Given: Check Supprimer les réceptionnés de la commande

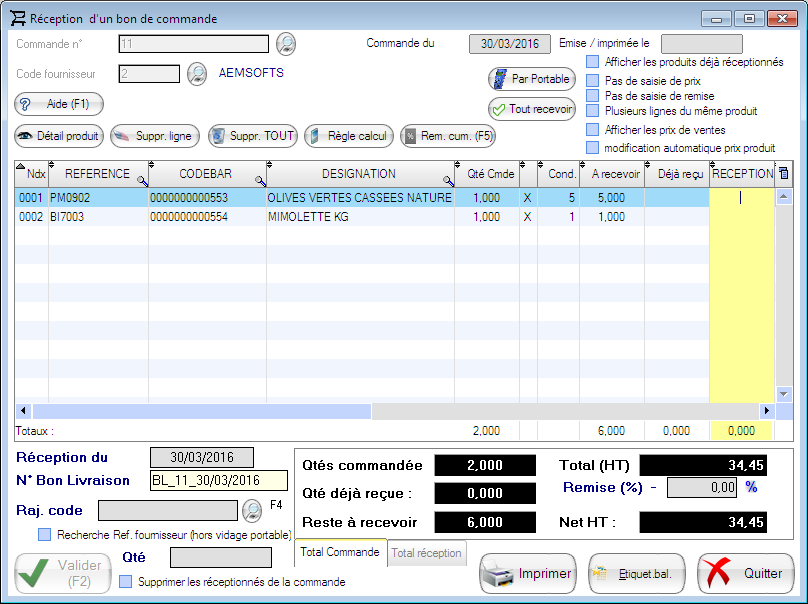Looking at the screenshot, I should 126,582.
